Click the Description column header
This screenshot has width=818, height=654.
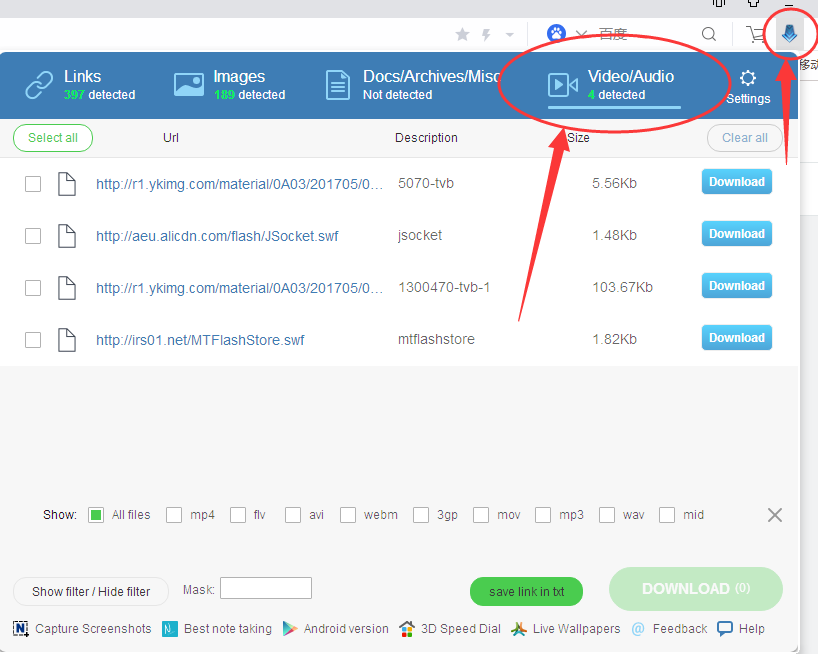coord(426,138)
